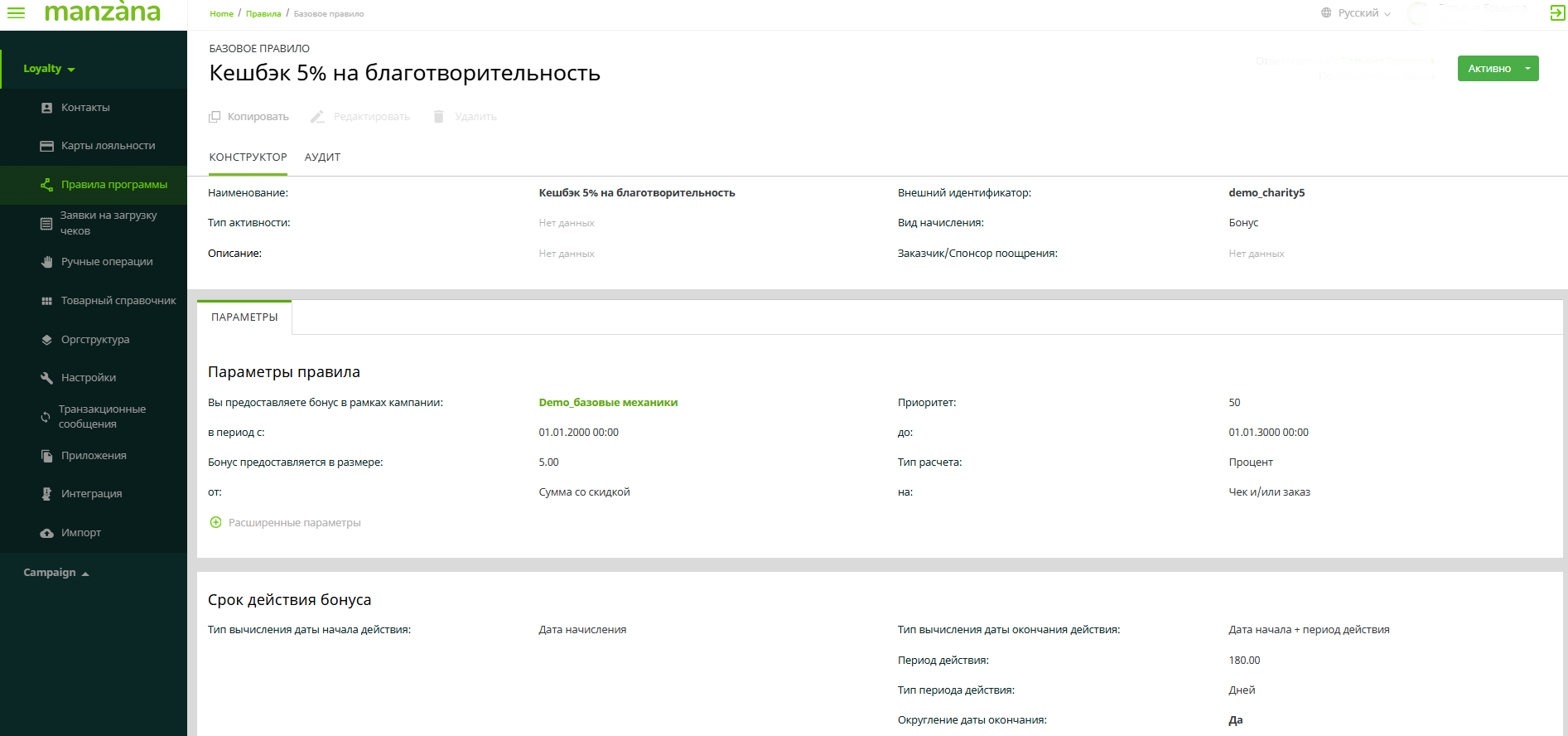
Task: Collapse the Loyalty menu section
Action: (49, 69)
